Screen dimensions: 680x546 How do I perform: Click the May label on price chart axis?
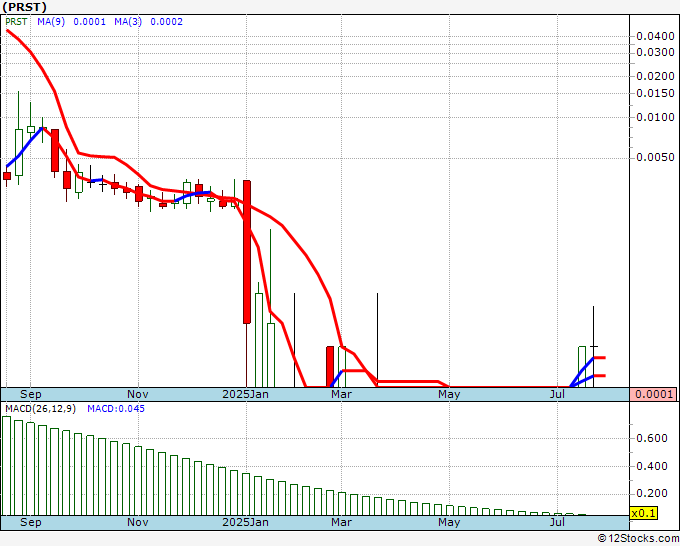pos(449,394)
